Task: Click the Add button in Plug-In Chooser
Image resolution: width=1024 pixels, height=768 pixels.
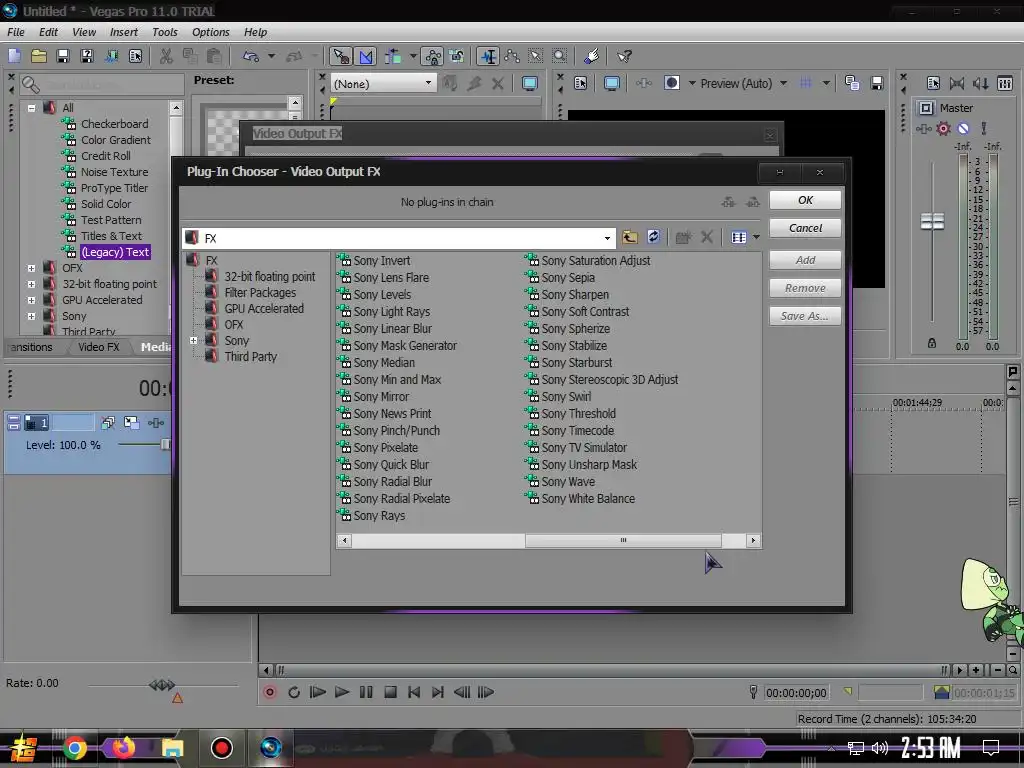Action: (805, 260)
